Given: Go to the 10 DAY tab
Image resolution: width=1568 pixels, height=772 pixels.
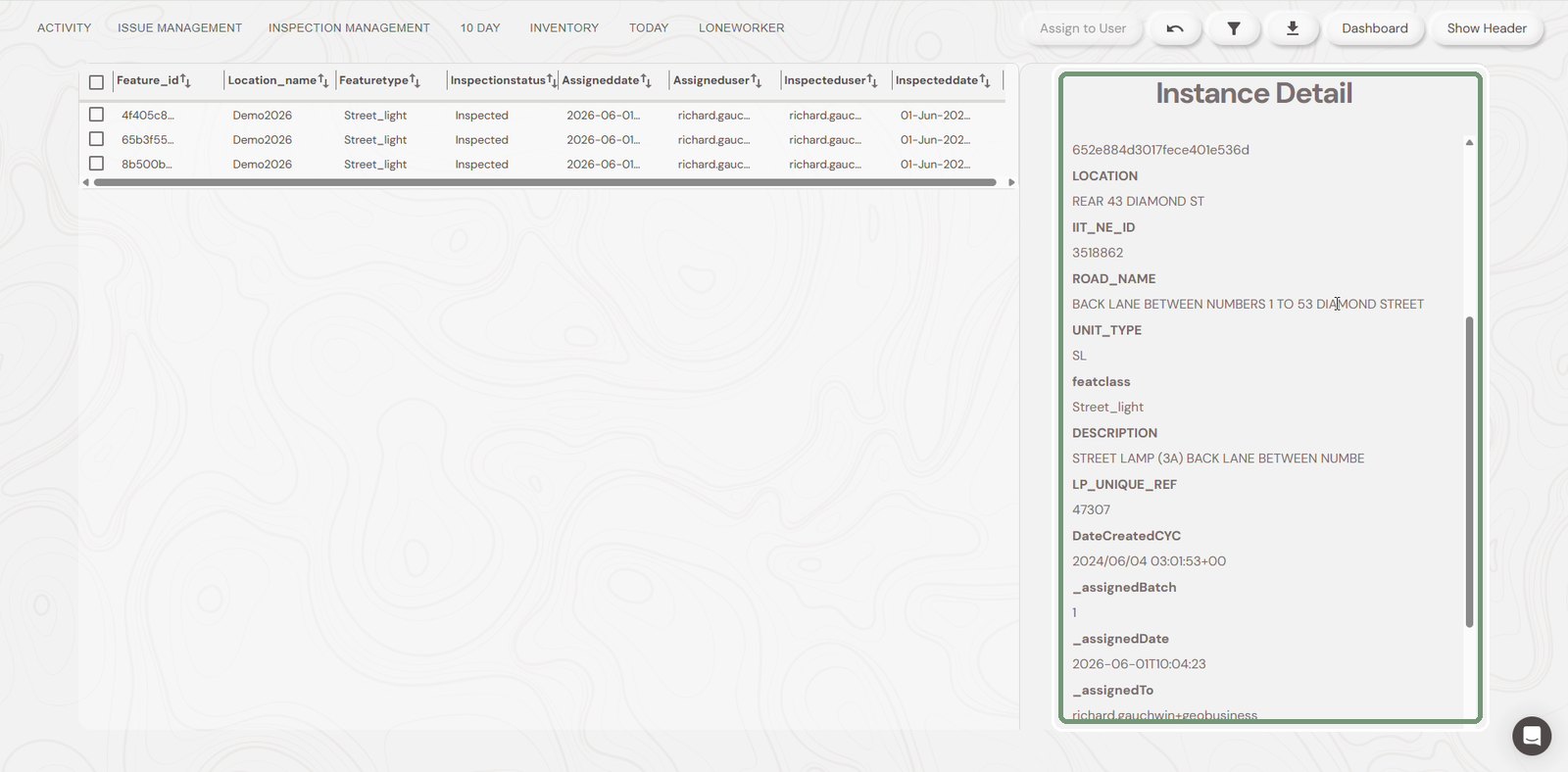Looking at the screenshot, I should coord(480,28).
